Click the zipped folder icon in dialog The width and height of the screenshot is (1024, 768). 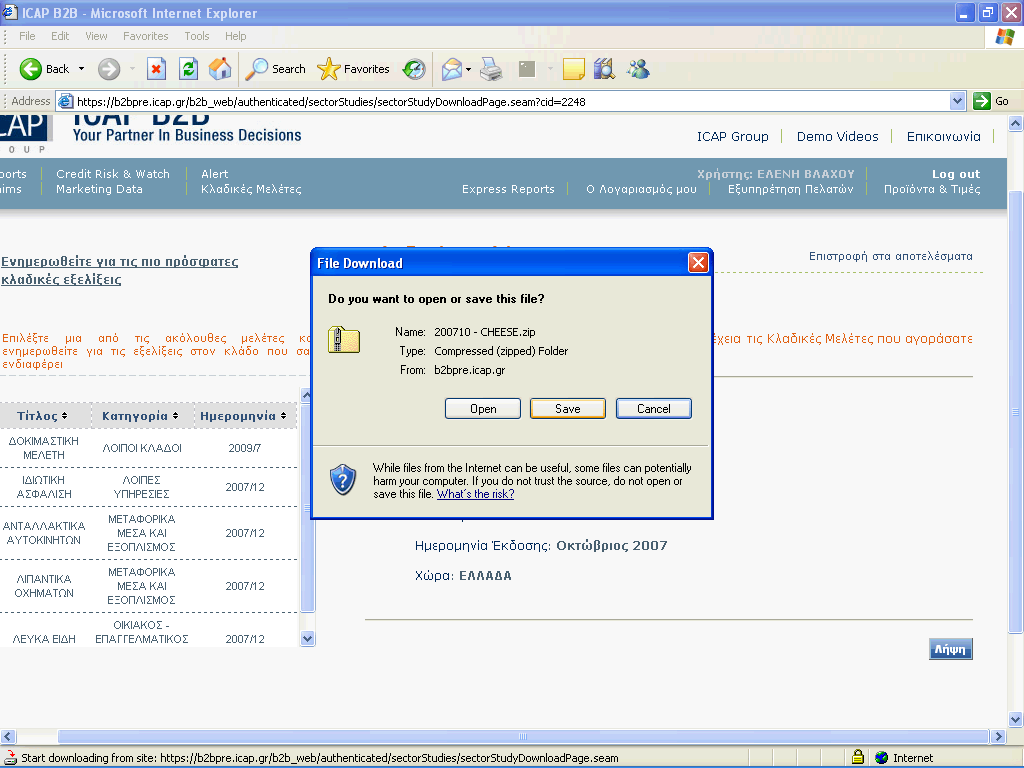pos(344,339)
